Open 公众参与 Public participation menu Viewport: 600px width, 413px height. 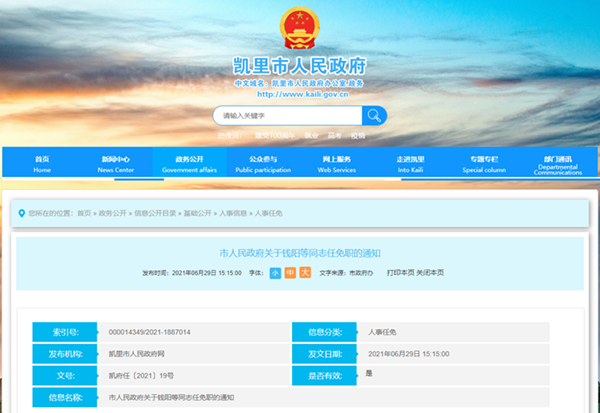coord(262,164)
